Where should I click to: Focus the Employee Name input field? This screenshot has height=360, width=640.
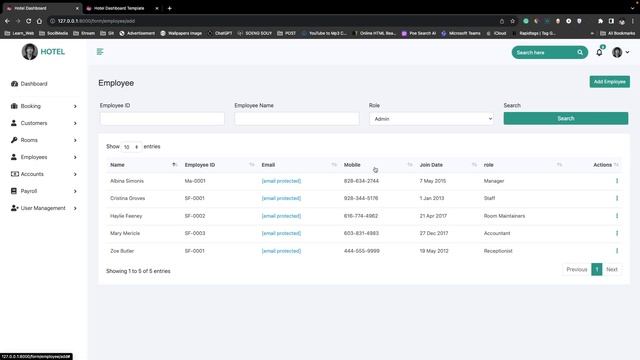pyautogui.click(x=297, y=119)
